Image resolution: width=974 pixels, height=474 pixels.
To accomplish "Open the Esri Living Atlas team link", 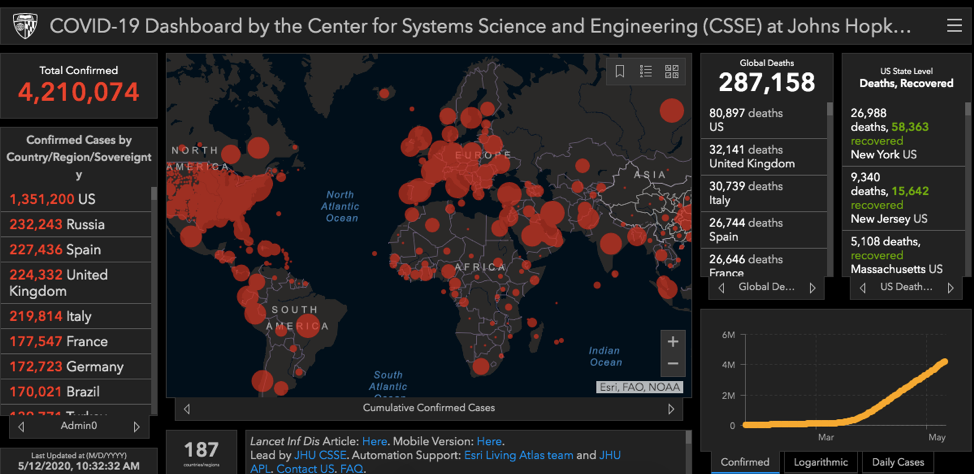I will tap(517, 455).
